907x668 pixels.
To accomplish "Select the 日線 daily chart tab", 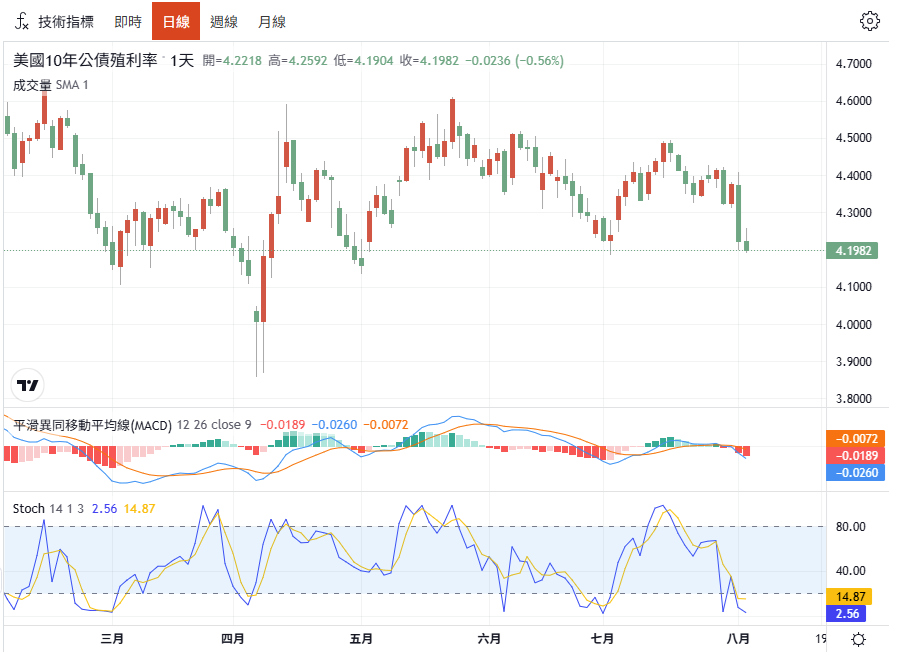I will click(176, 21).
